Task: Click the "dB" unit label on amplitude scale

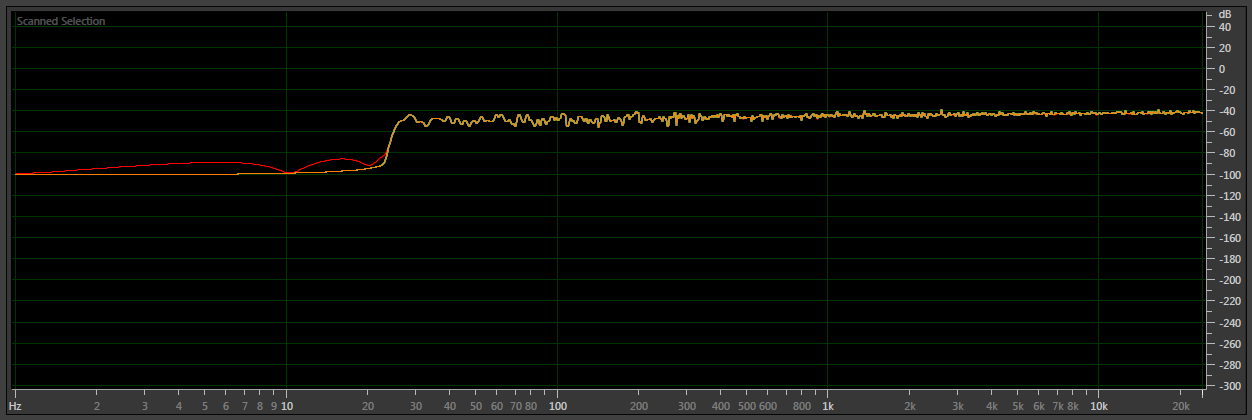Action: tap(1224, 15)
